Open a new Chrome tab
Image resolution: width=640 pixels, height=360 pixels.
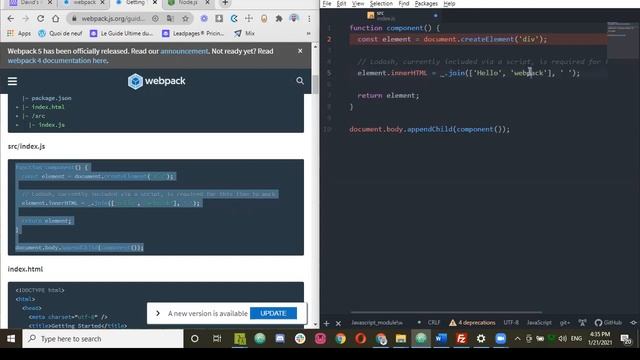click(x=225, y=3)
